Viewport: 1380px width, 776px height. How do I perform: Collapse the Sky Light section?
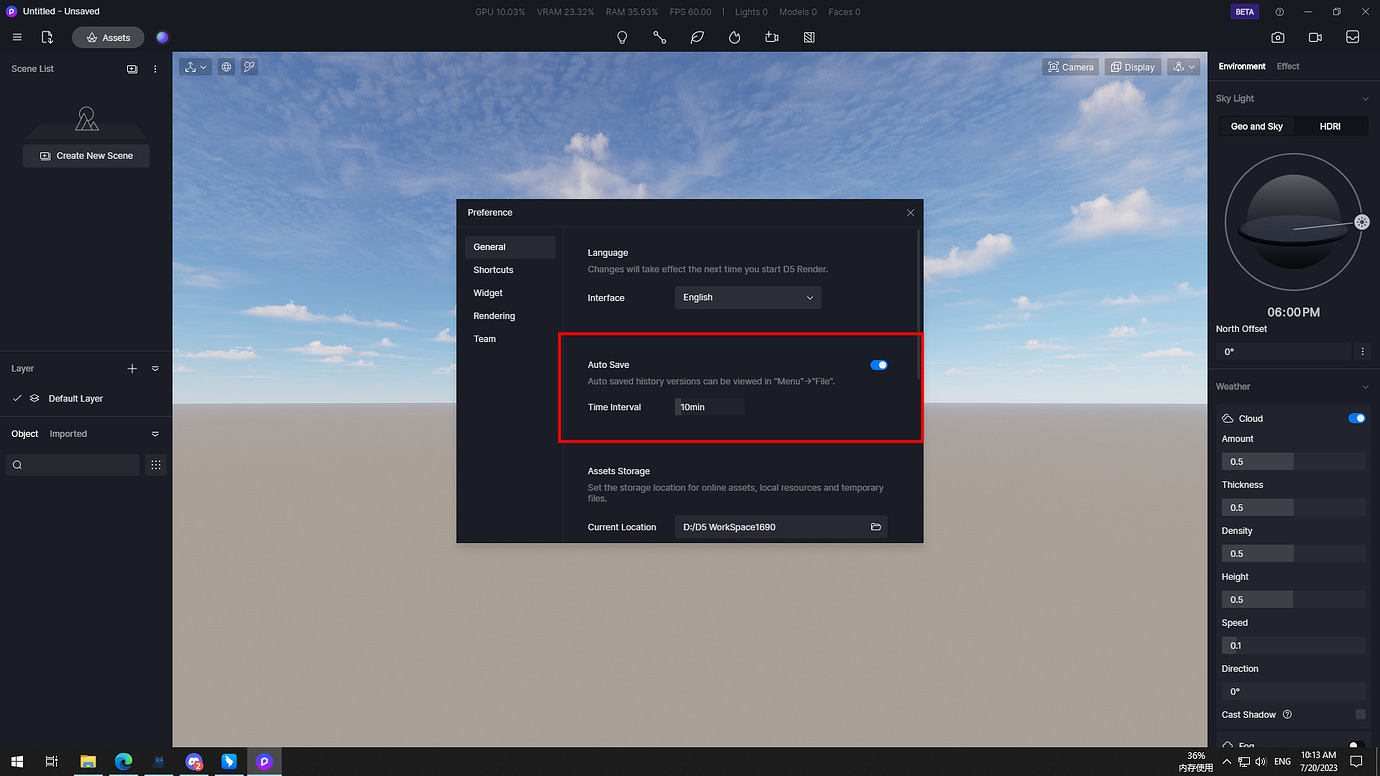1365,99
